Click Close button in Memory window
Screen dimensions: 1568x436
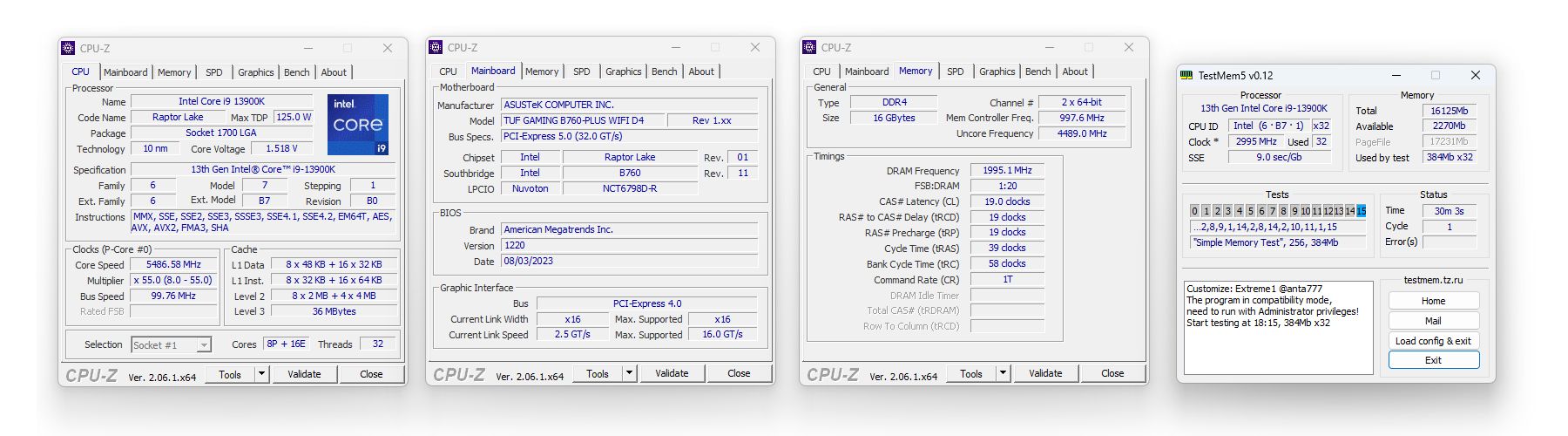pos(1112,373)
